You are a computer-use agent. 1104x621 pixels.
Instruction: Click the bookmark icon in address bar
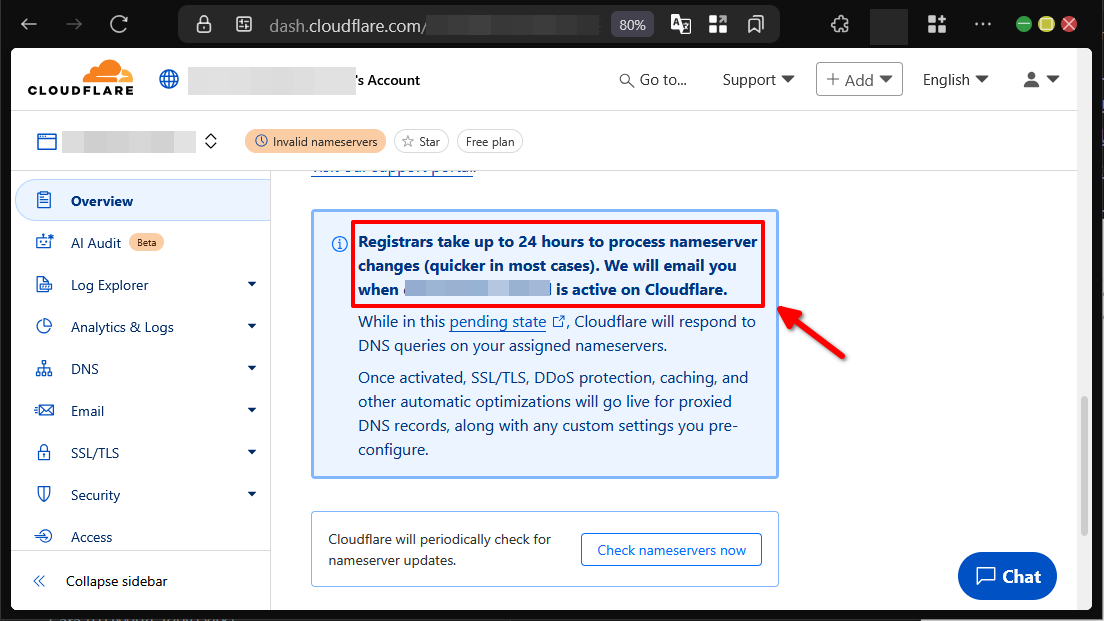click(755, 25)
